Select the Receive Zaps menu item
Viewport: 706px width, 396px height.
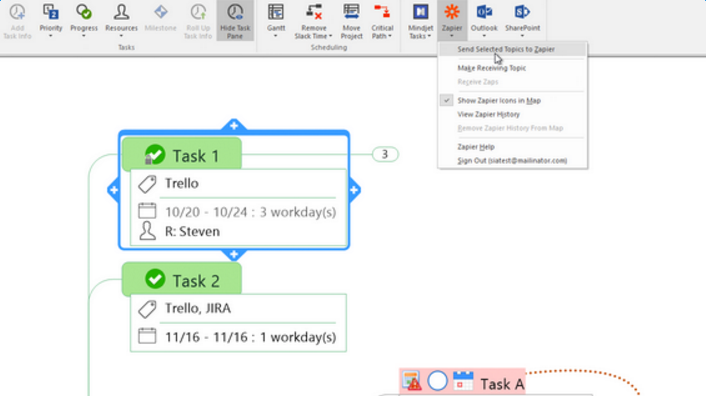pyautogui.click(x=512, y=82)
